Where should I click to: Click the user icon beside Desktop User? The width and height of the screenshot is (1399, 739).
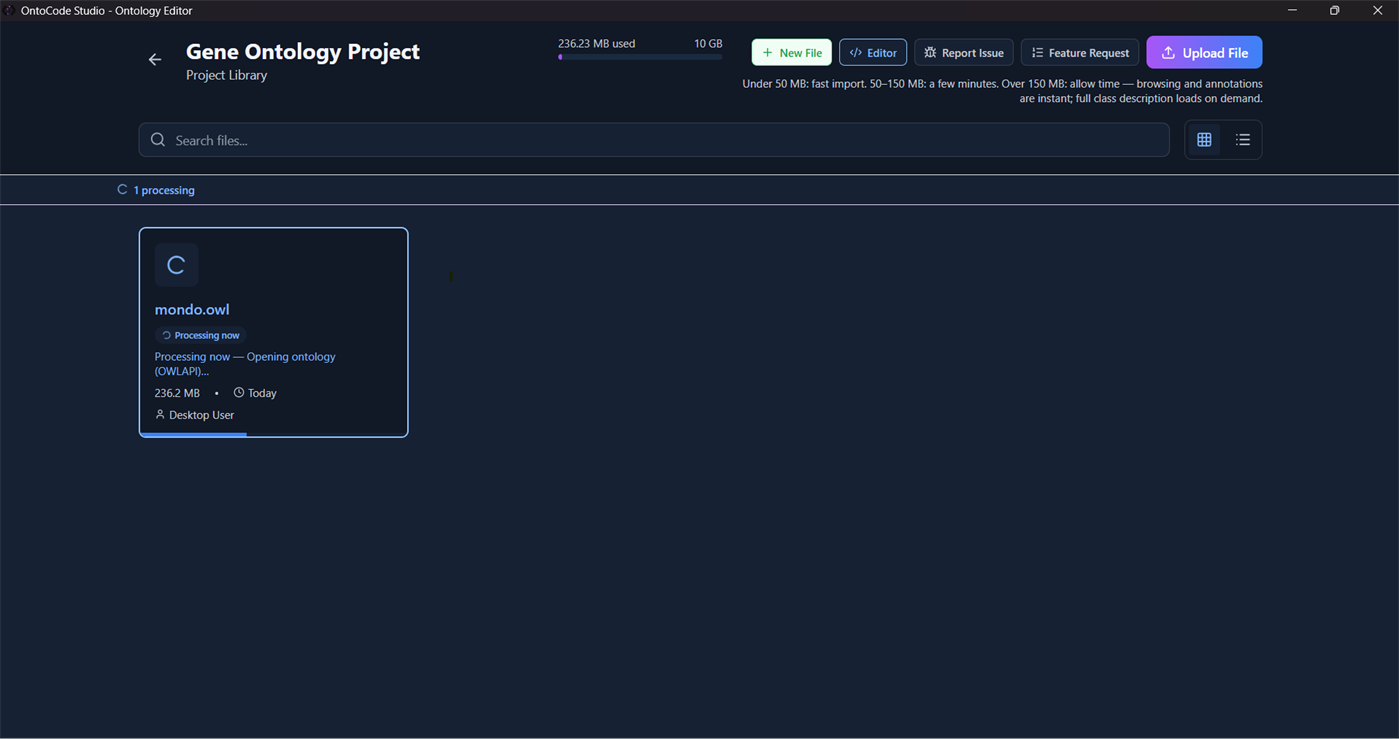(160, 414)
